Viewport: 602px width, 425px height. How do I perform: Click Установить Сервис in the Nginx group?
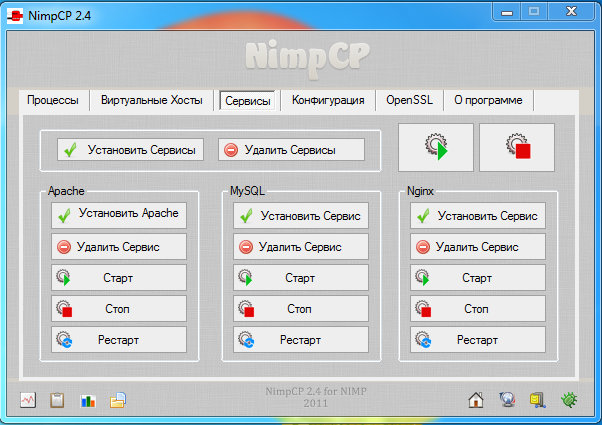click(x=478, y=215)
